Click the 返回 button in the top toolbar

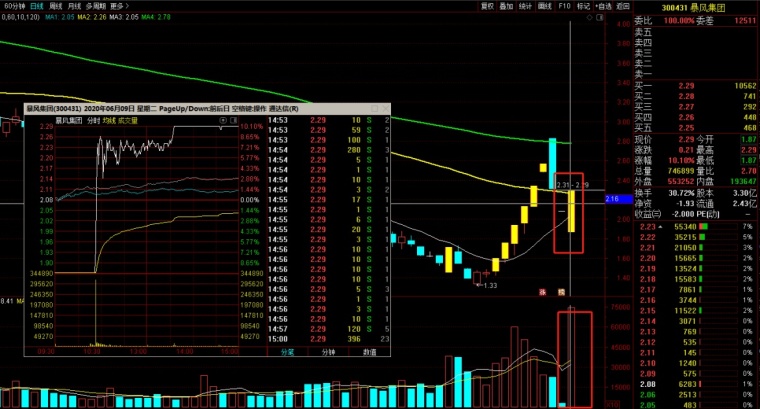tap(622, 6)
